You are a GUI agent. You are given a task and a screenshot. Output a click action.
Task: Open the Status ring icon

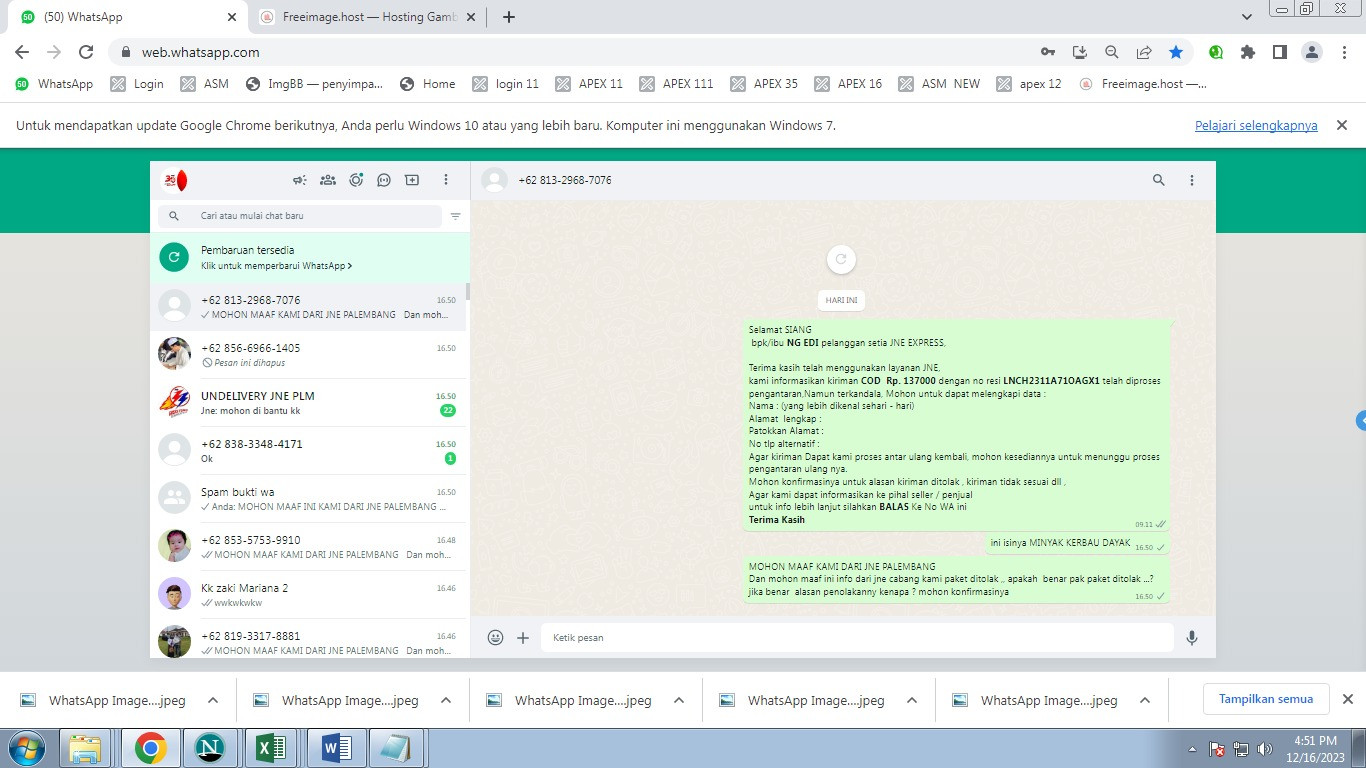(356, 180)
